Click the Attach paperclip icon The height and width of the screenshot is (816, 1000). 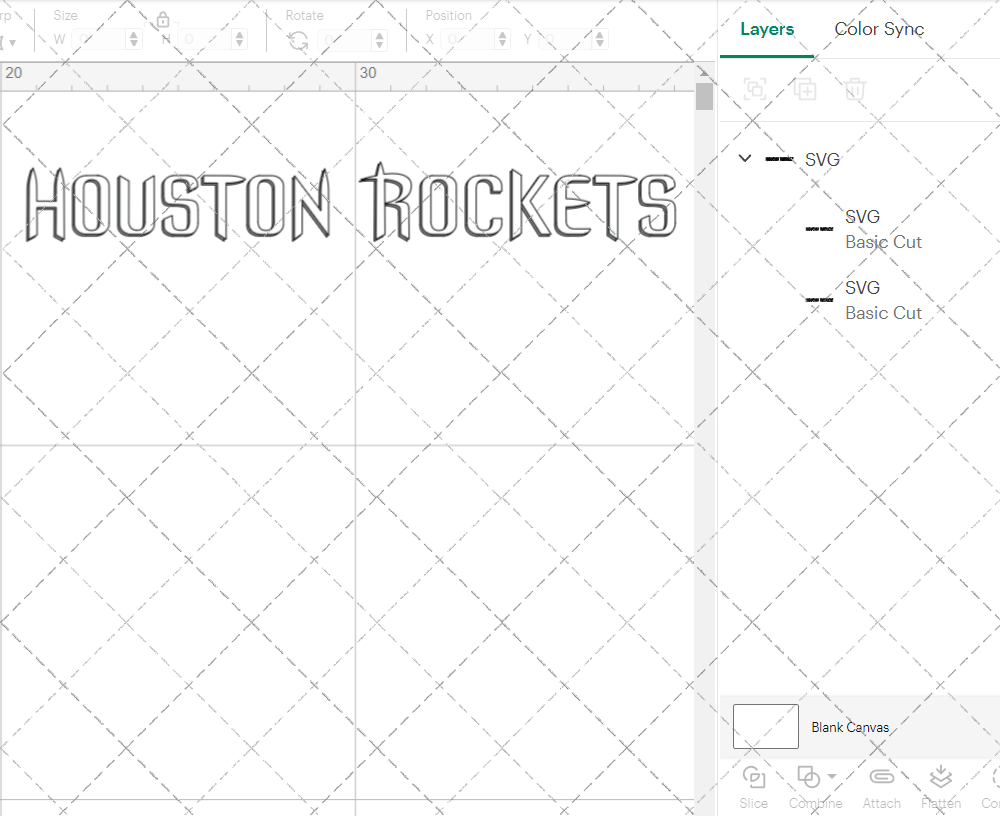click(881, 776)
